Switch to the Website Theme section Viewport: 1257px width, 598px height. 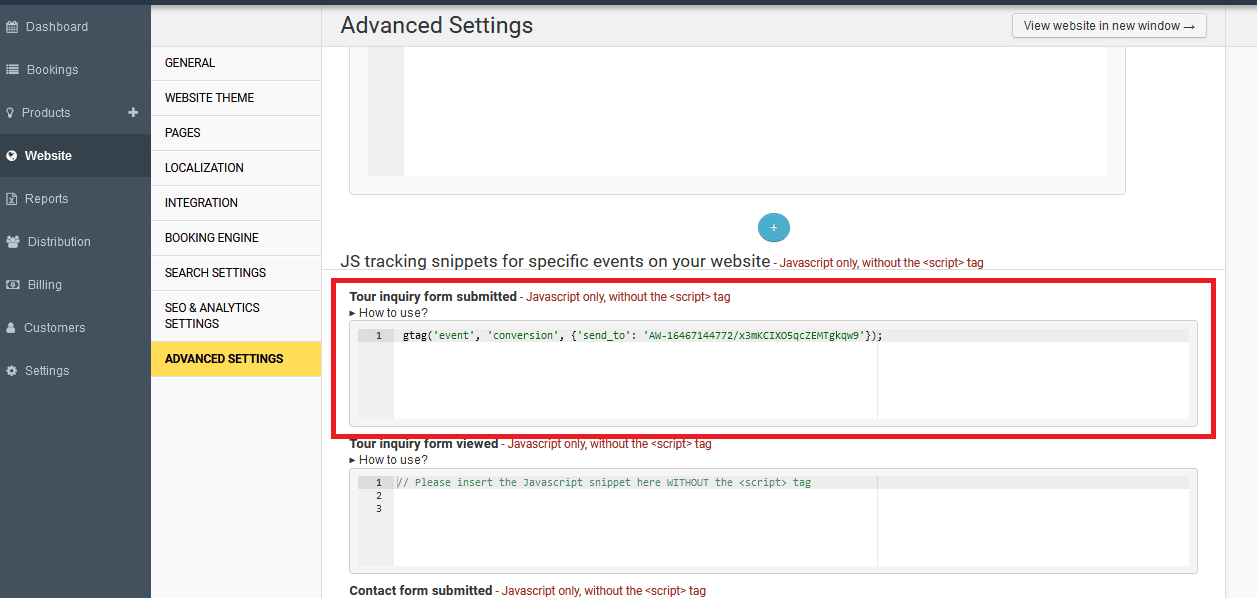pyautogui.click(x=209, y=98)
